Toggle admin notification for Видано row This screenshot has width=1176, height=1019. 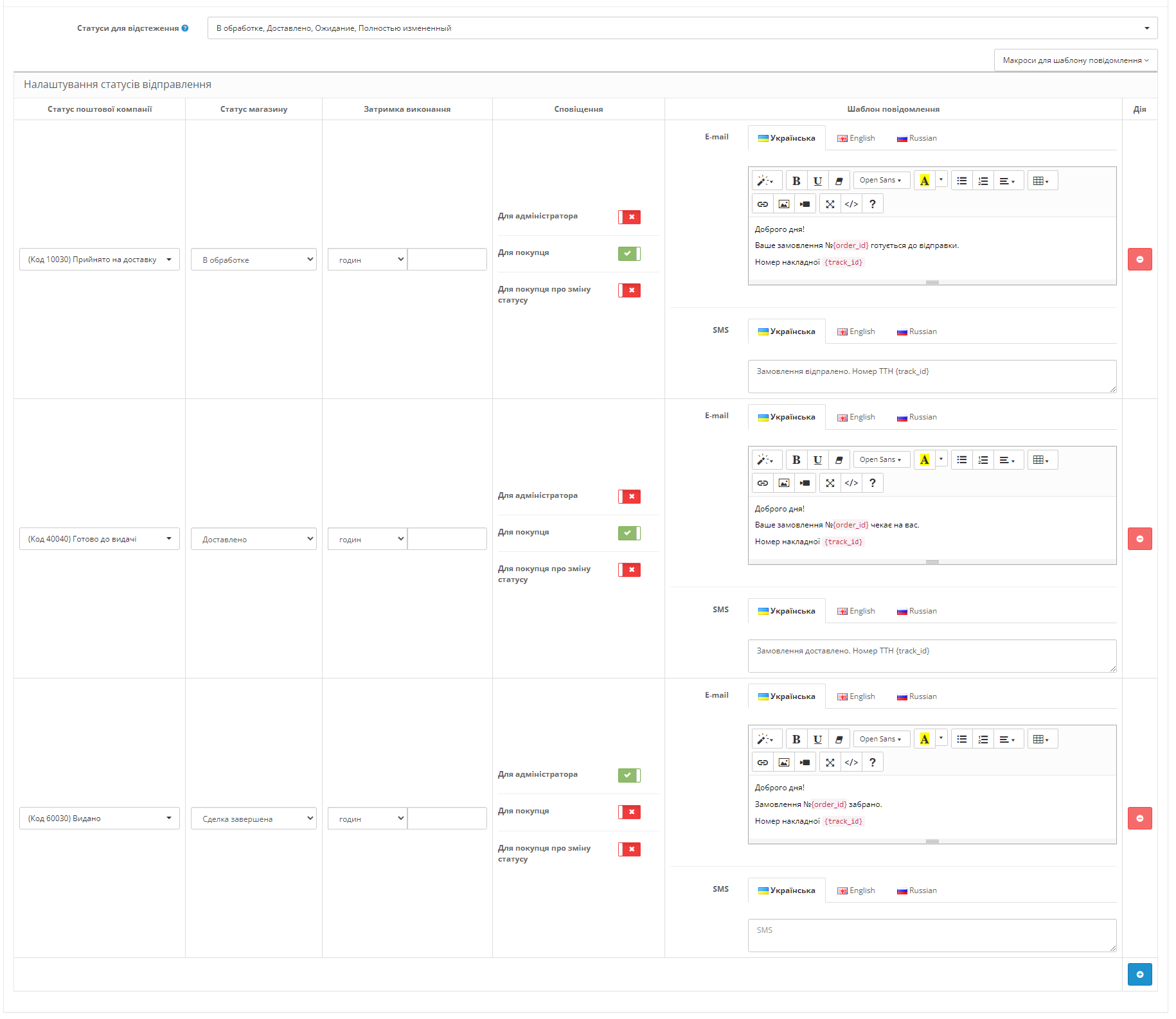pyautogui.click(x=629, y=775)
